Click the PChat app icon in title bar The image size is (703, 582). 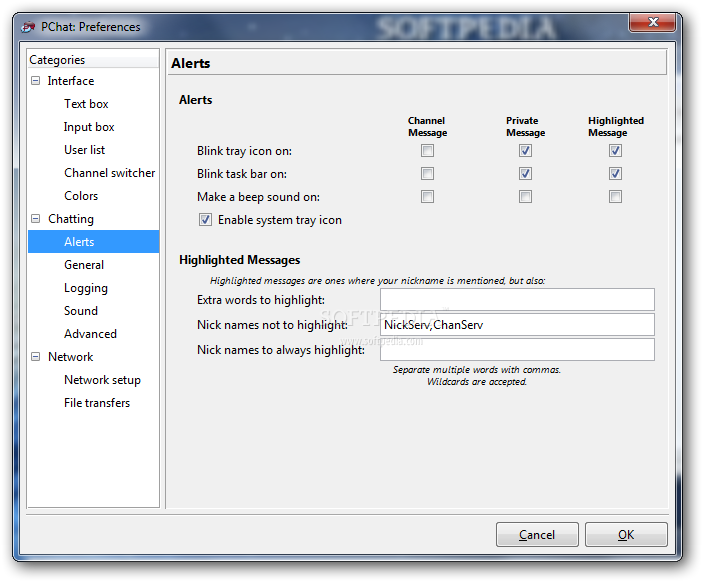pos(28,27)
